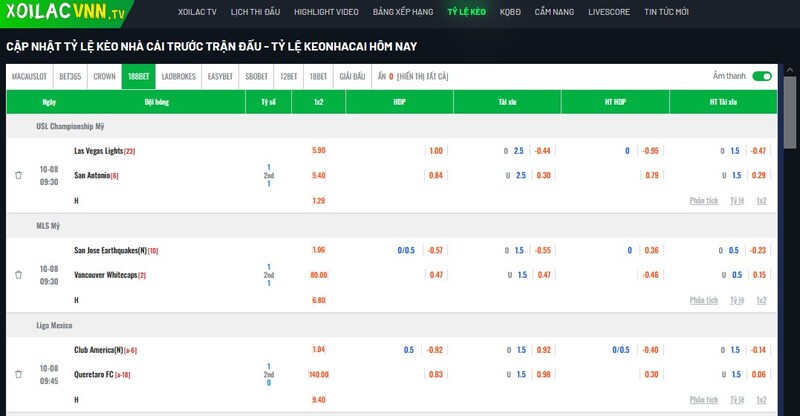800x416 pixels.
Task: Click HT Tài xỉu odds value -0.47
Action: tap(759, 151)
